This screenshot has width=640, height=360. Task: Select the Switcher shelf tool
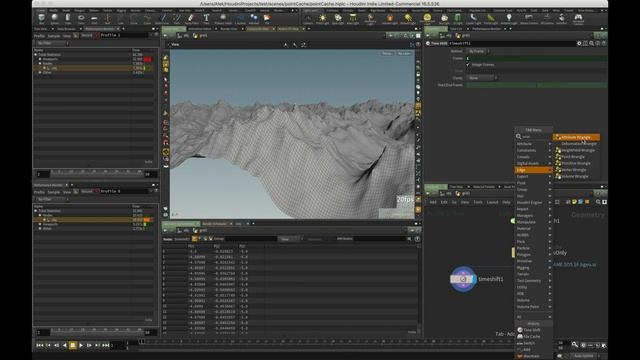562,18
